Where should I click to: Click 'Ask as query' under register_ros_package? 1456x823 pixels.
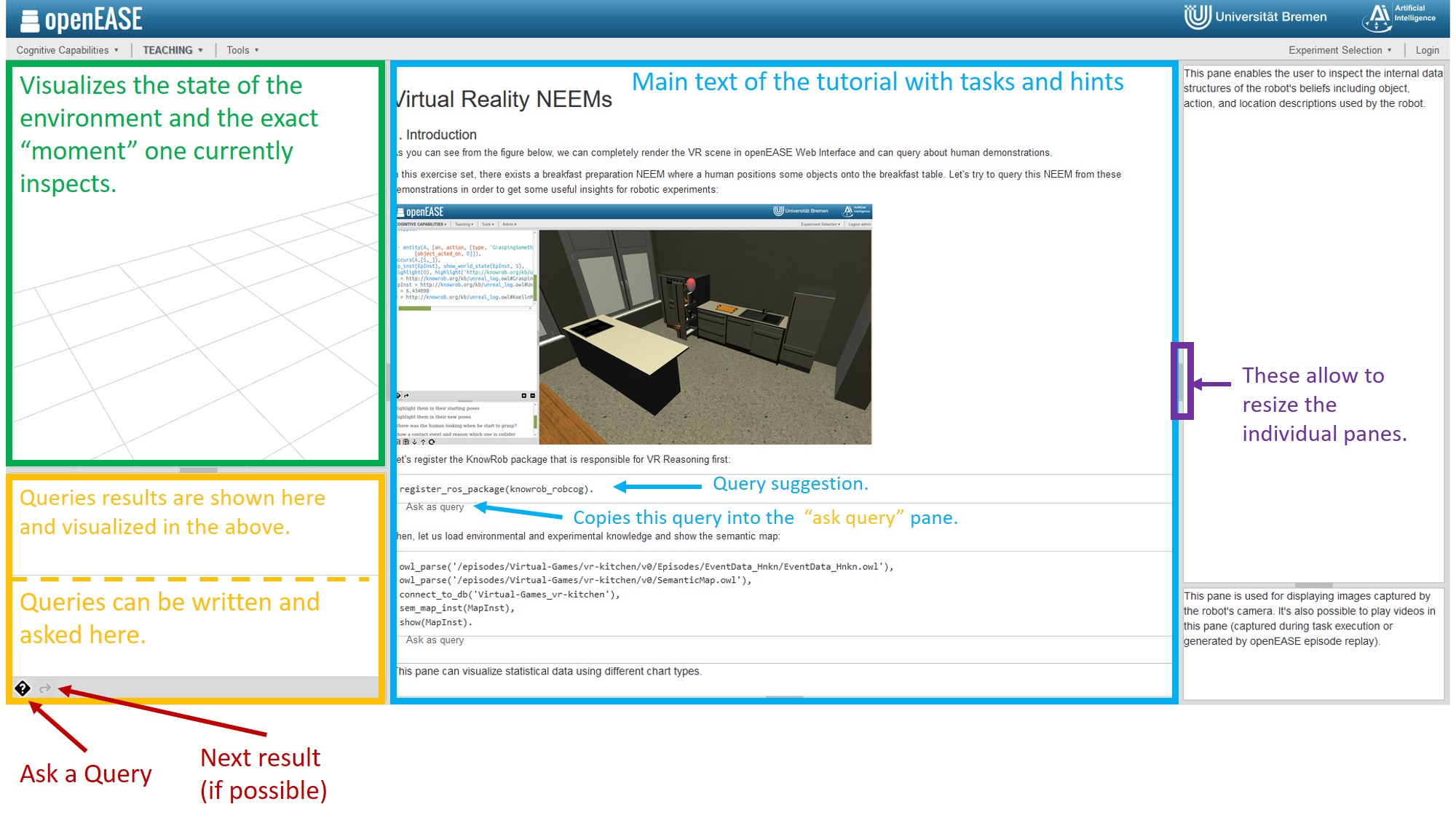[x=435, y=507]
